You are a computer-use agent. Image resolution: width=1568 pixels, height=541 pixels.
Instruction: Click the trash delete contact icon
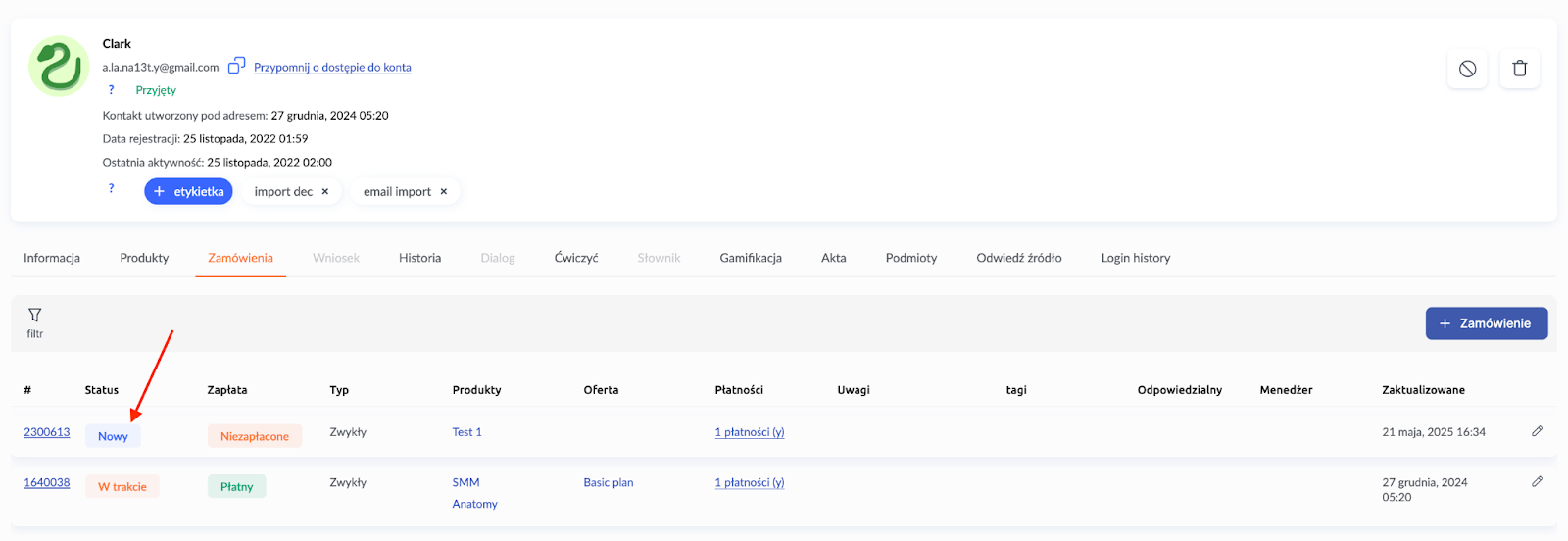pyautogui.click(x=1520, y=69)
